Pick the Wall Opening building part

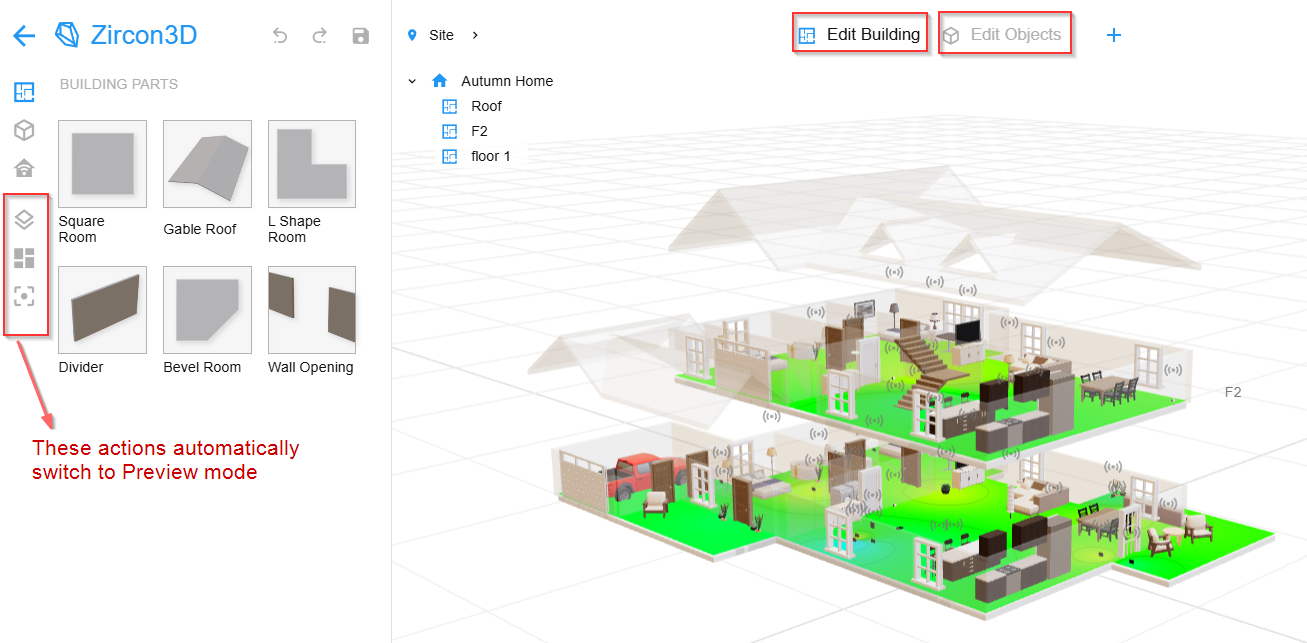311,310
